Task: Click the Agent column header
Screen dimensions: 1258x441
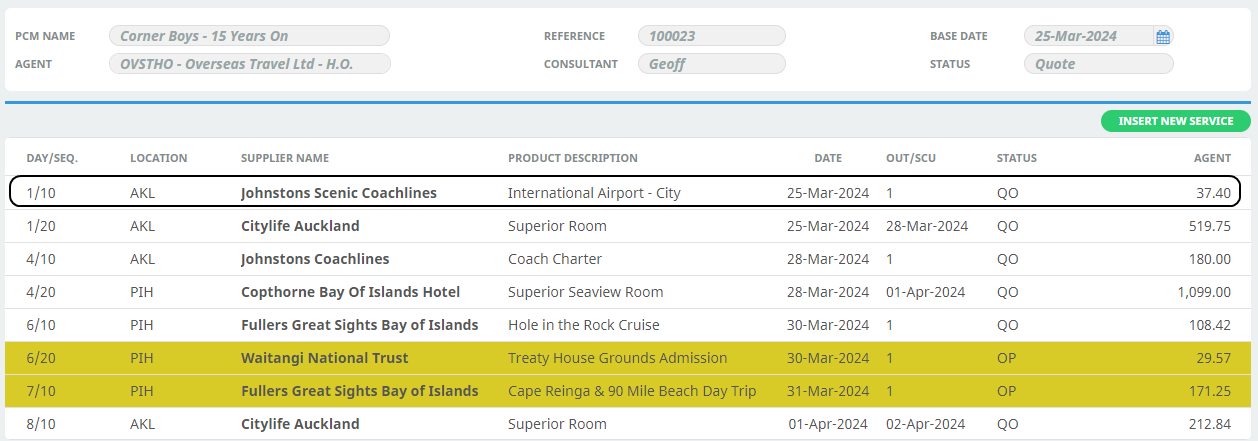Action: pyautogui.click(x=1212, y=158)
